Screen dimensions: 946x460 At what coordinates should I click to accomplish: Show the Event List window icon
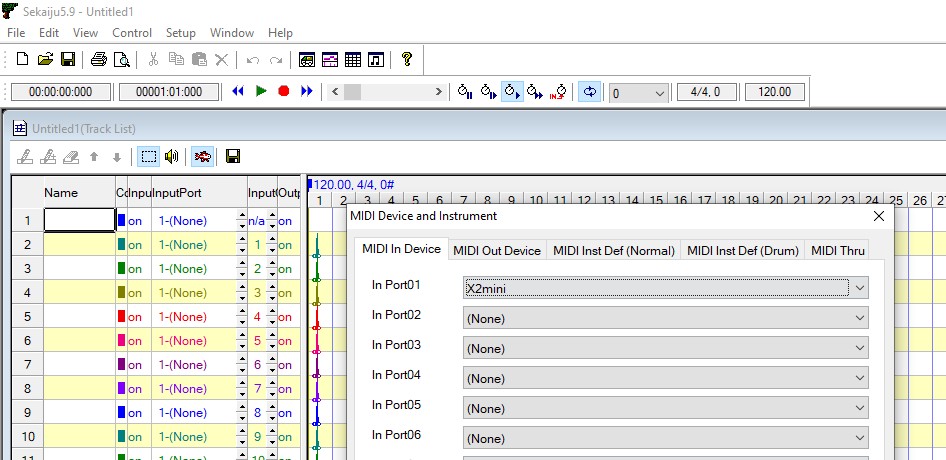pos(352,59)
